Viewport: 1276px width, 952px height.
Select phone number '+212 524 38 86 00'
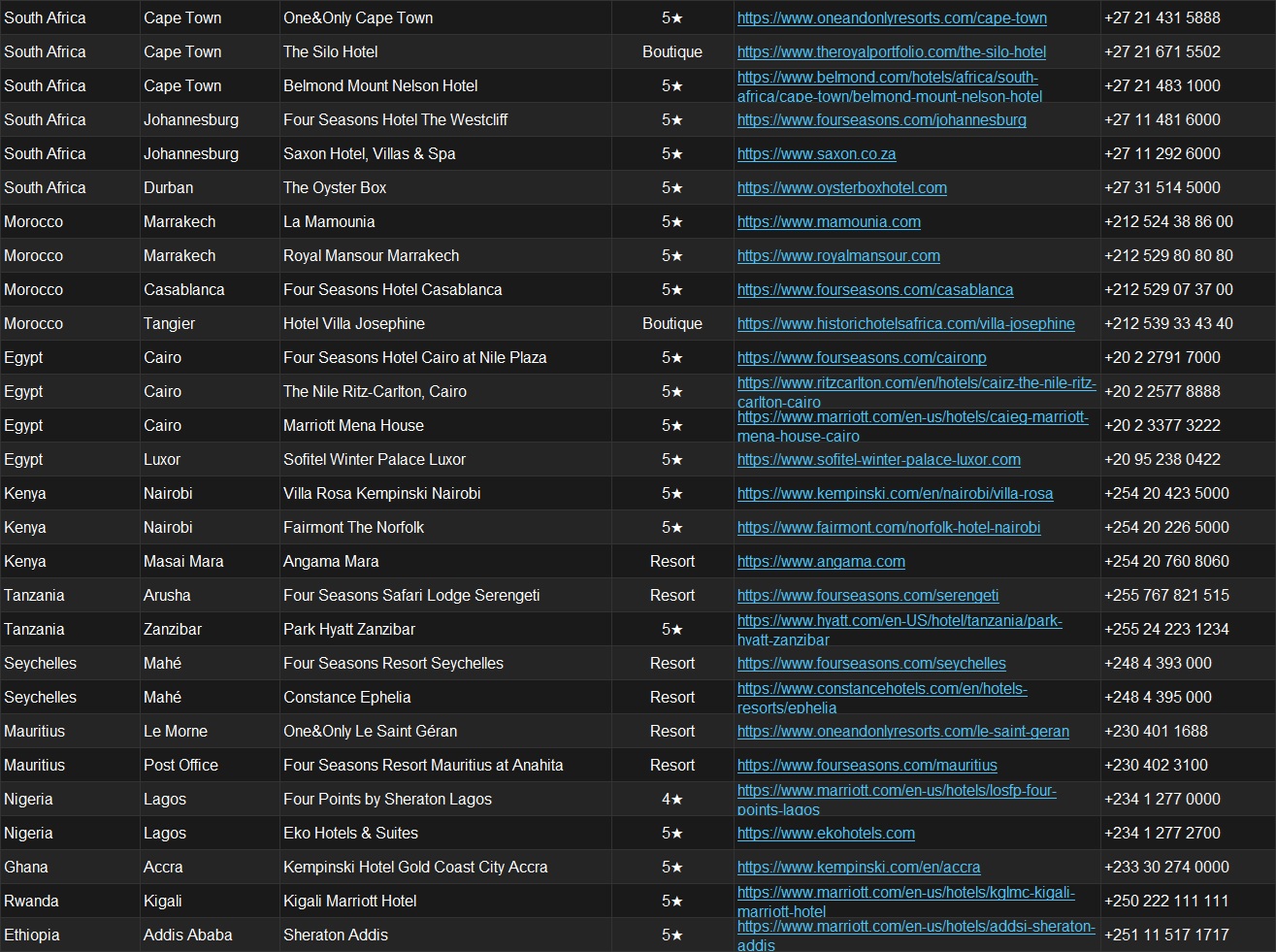1168,221
